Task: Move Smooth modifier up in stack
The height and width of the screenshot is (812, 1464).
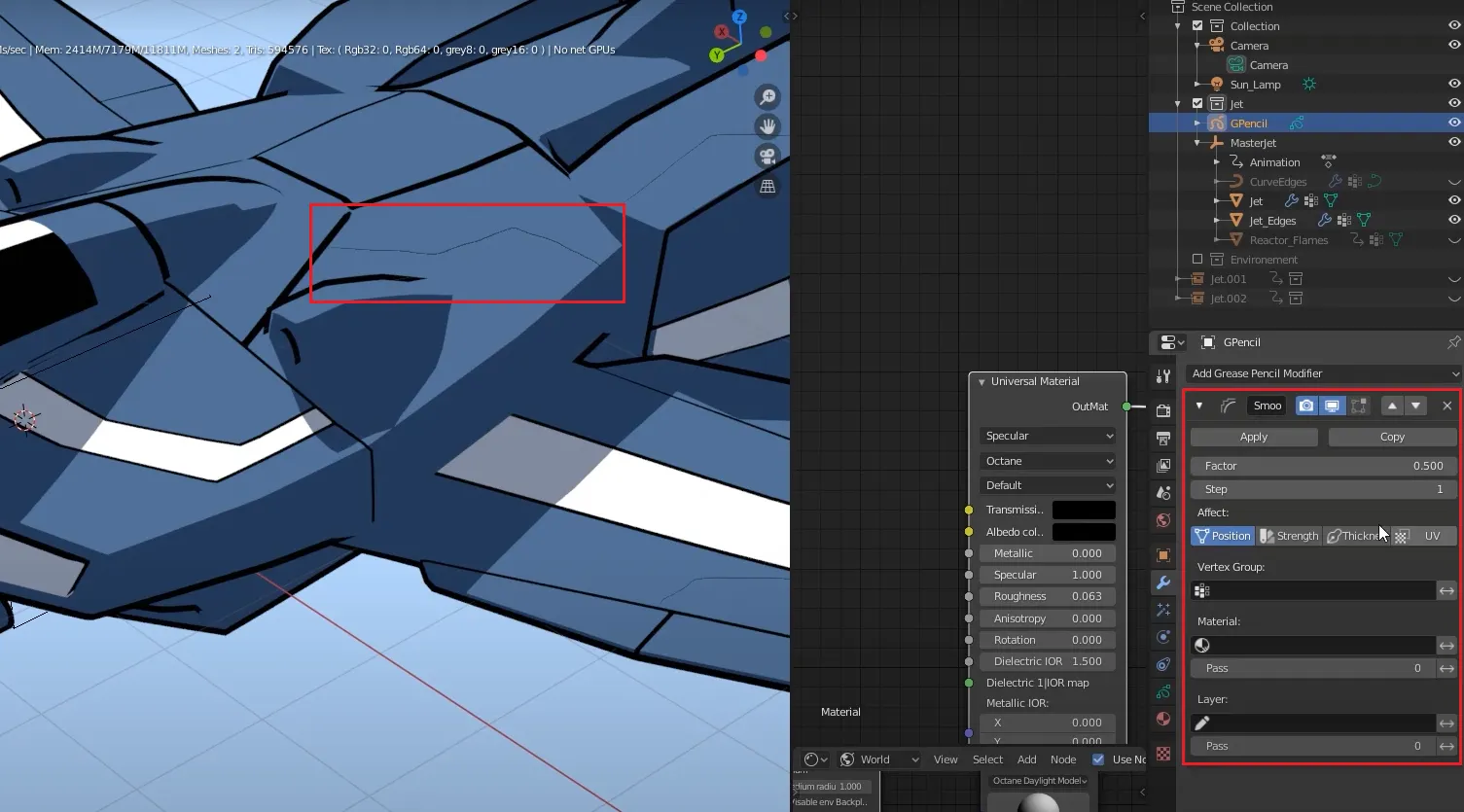Action: click(1392, 406)
